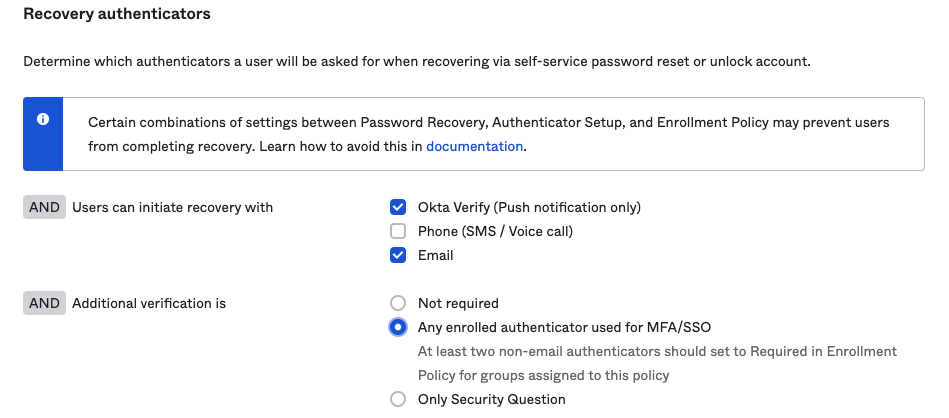Choose the Only Security Question radio button
The width and height of the screenshot is (949, 418).
[x=398, y=400]
